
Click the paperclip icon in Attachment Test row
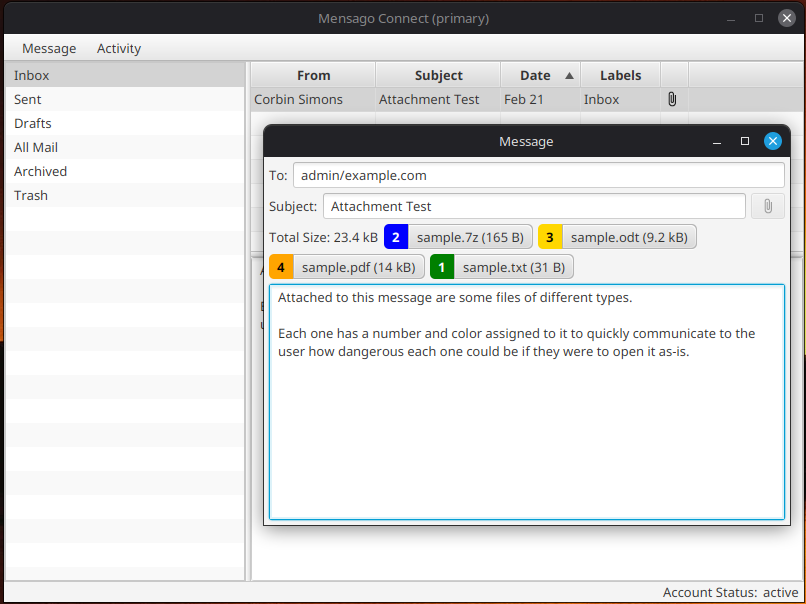pos(672,99)
